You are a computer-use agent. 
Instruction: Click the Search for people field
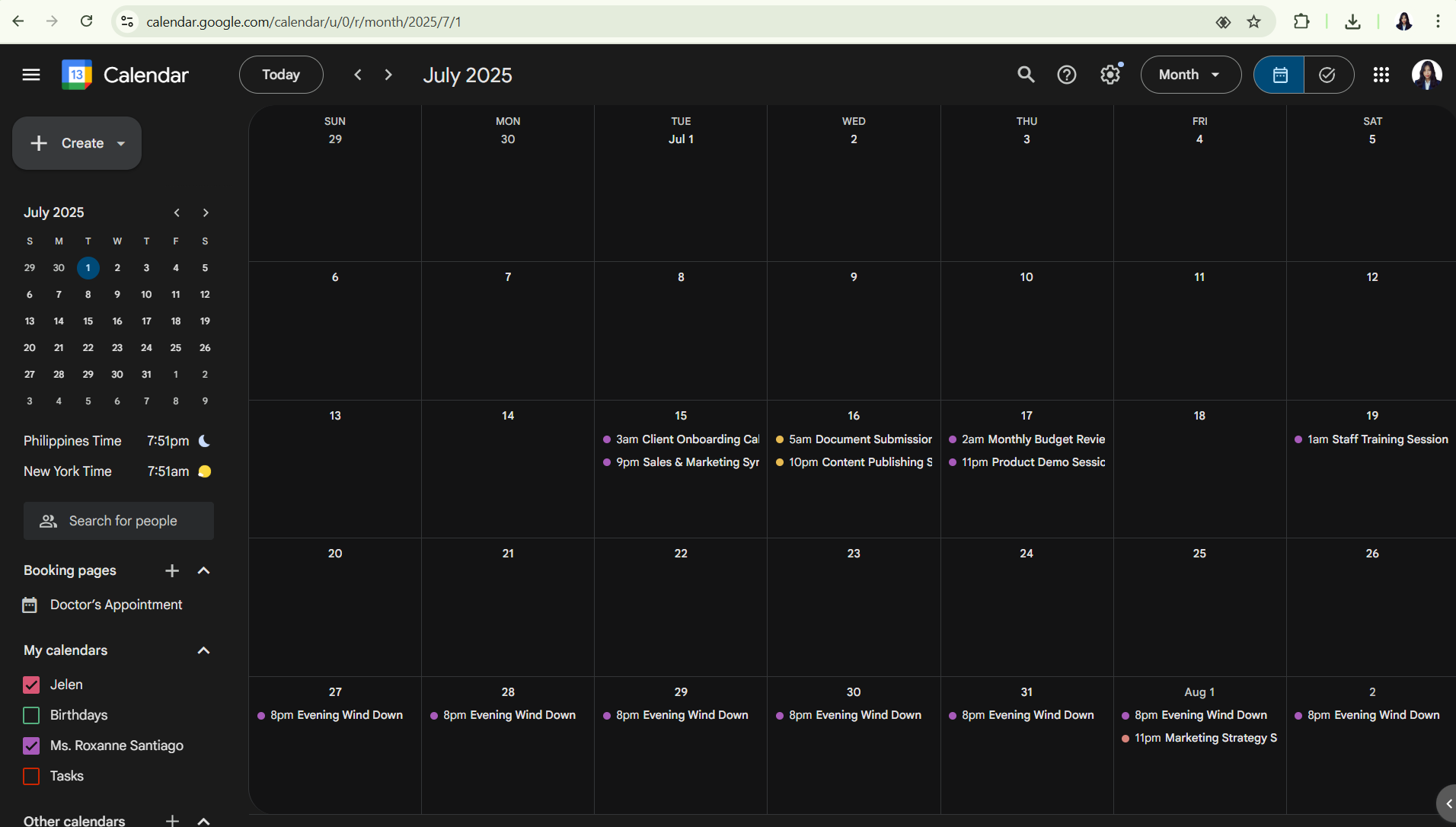[119, 521]
